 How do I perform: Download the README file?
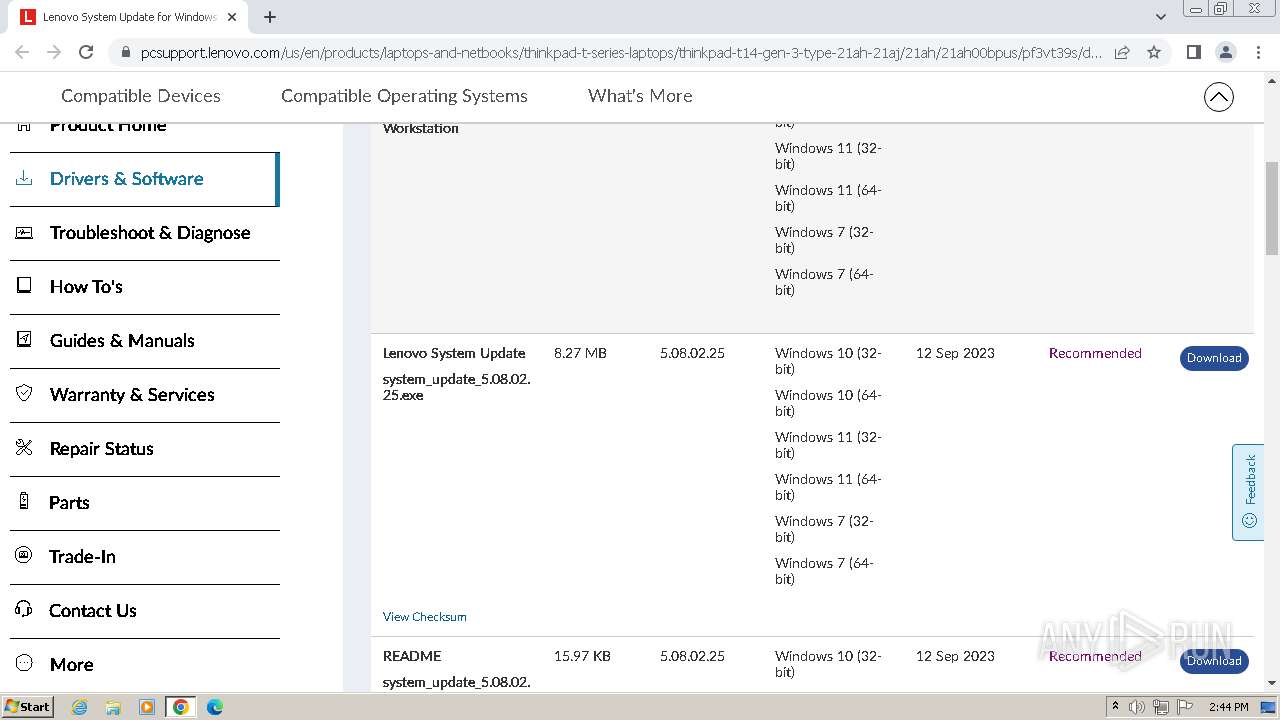(1214, 661)
